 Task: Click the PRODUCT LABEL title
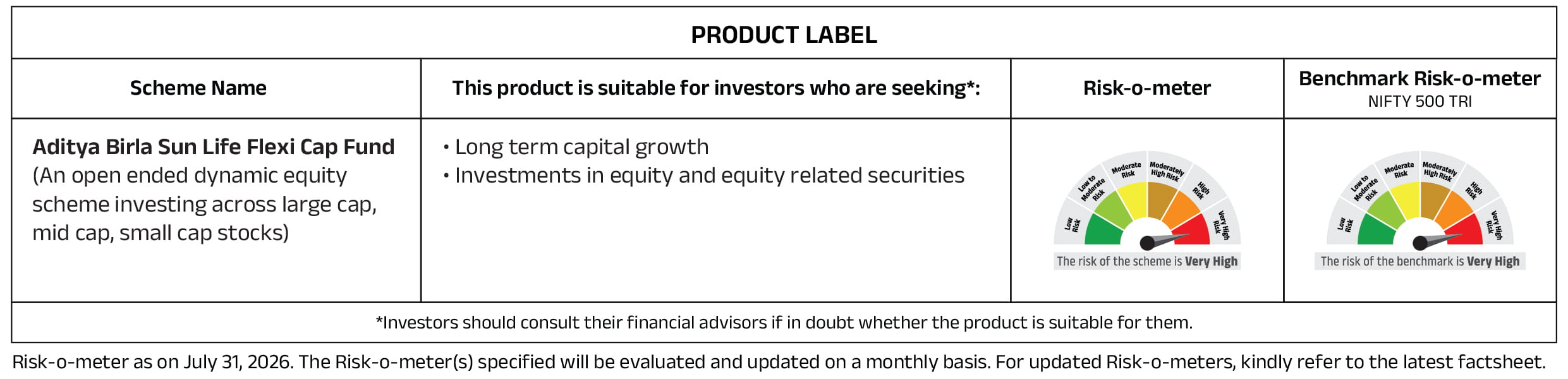(x=784, y=35)
